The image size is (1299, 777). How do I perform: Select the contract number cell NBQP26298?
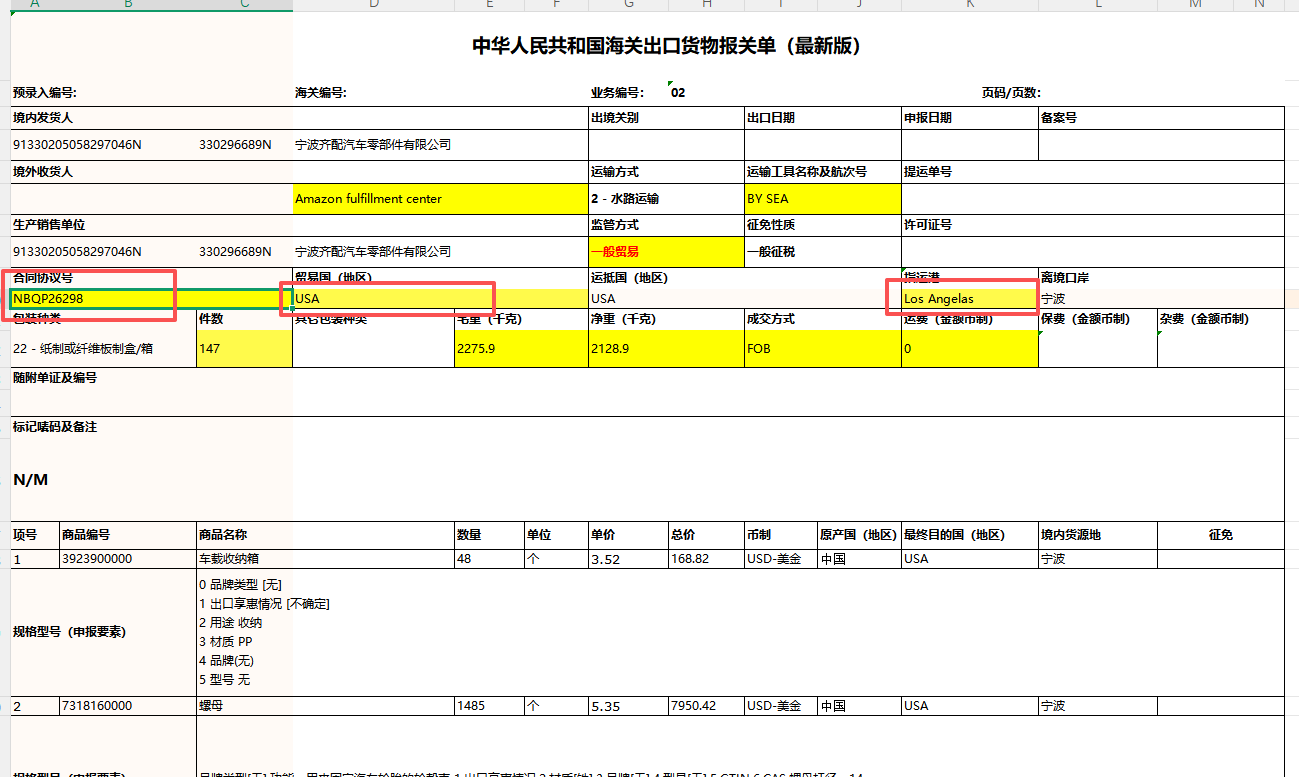tap(48, 299)
